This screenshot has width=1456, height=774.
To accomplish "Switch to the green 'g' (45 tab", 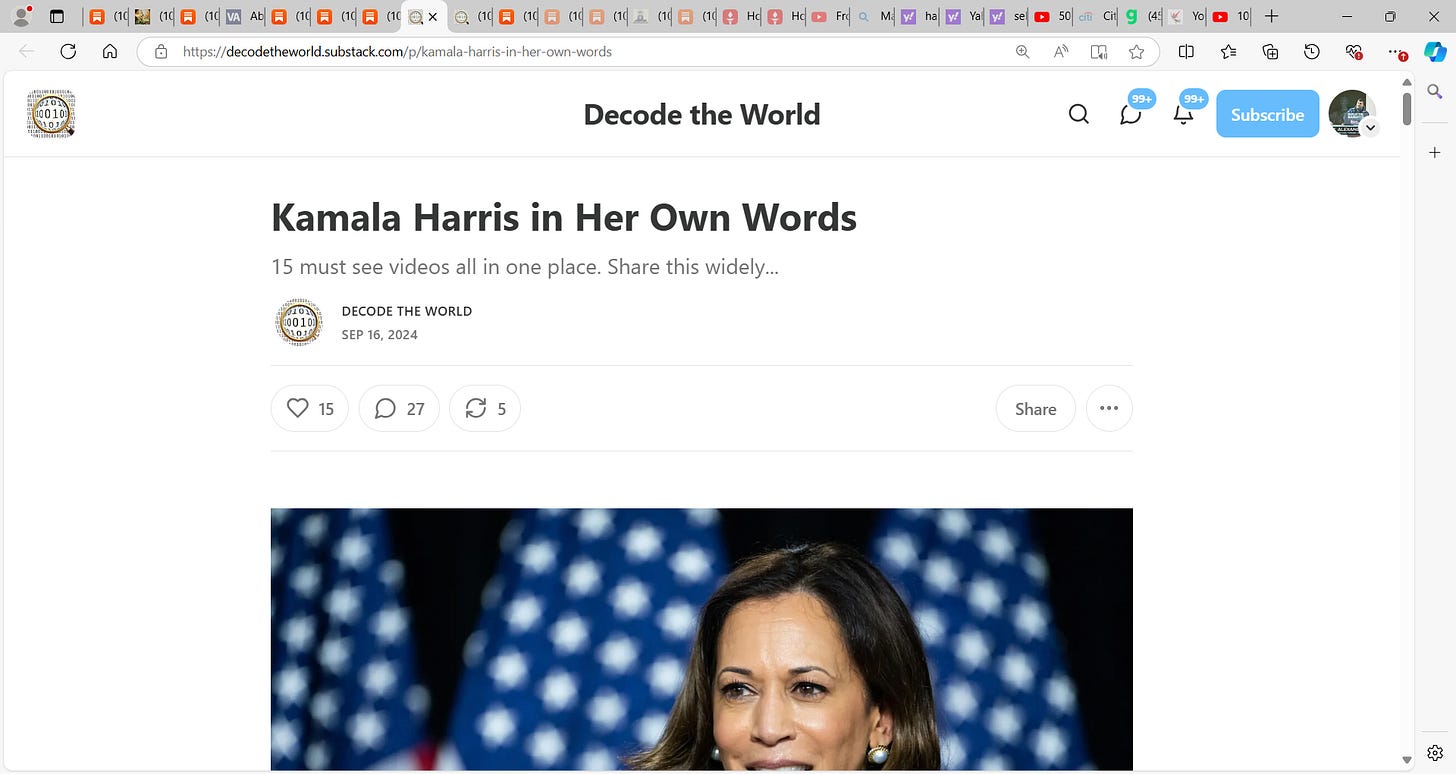I will point(1142,16).
